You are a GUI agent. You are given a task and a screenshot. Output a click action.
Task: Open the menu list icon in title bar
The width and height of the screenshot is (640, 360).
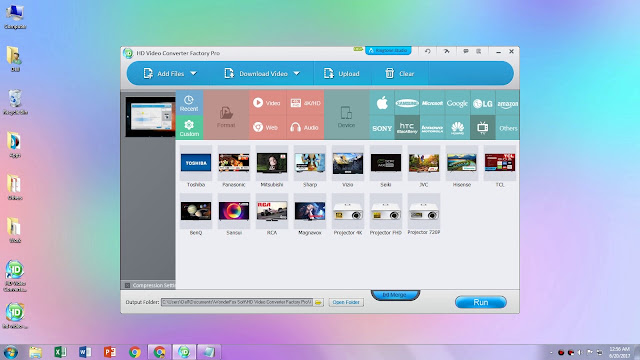(x=478, y=51)
